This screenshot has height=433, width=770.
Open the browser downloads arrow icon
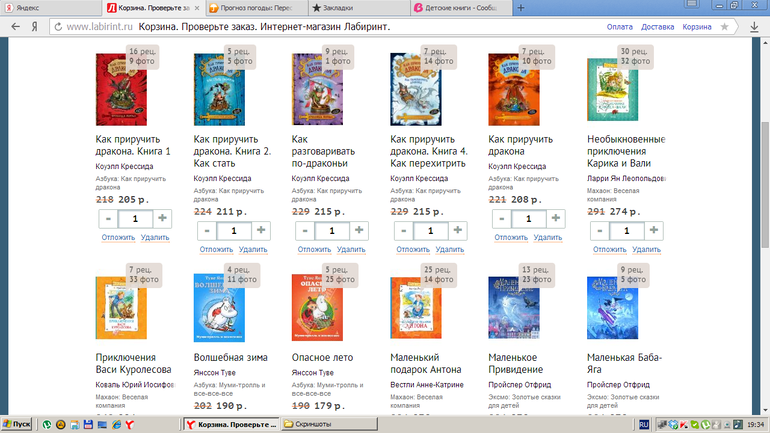[x=756, y=27]
